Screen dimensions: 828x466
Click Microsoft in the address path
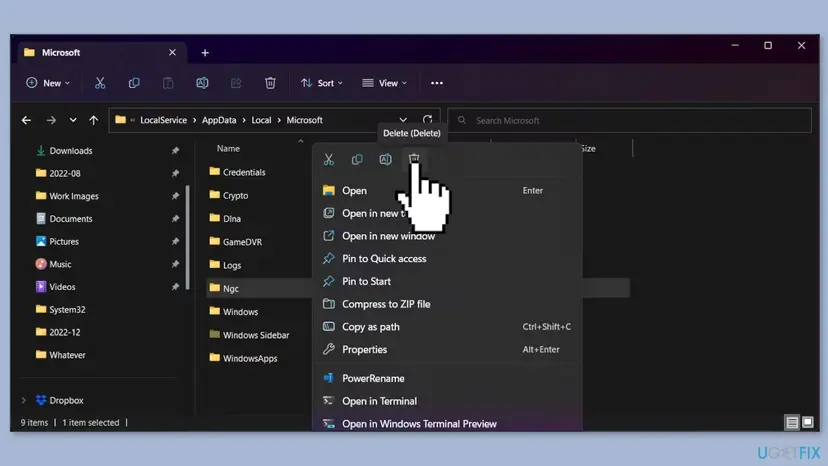[304, 120]
